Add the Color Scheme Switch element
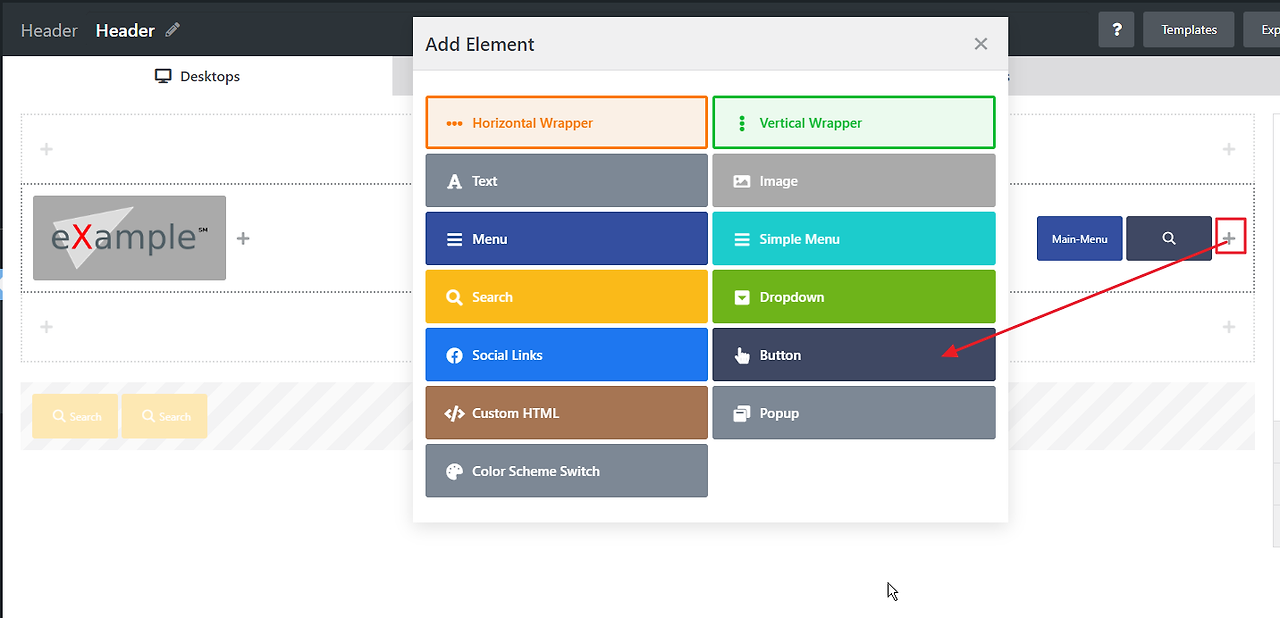This screenshot has width=1280, height=618. 566,471
